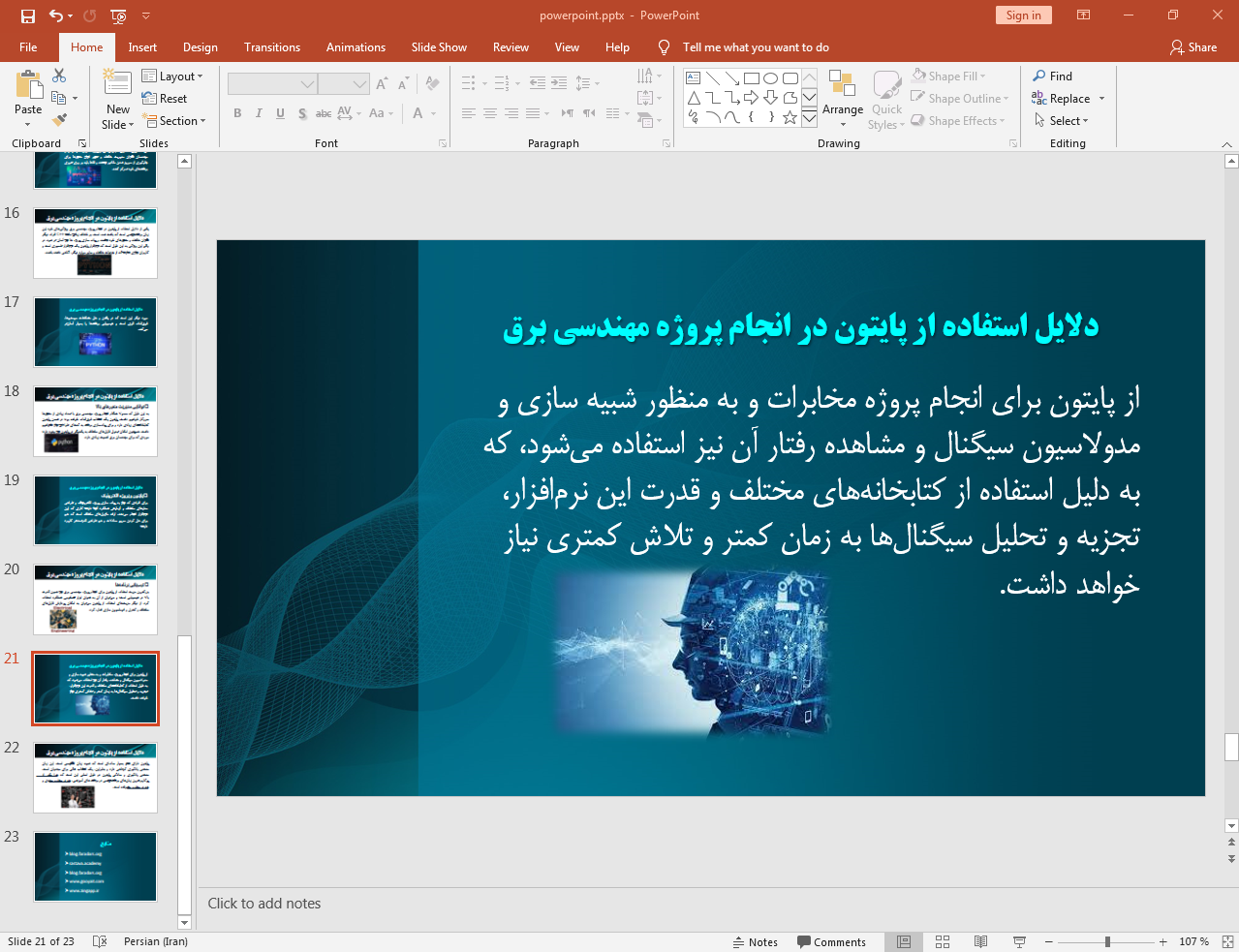
Task: Increase font size button
Action: click(382, 84)
